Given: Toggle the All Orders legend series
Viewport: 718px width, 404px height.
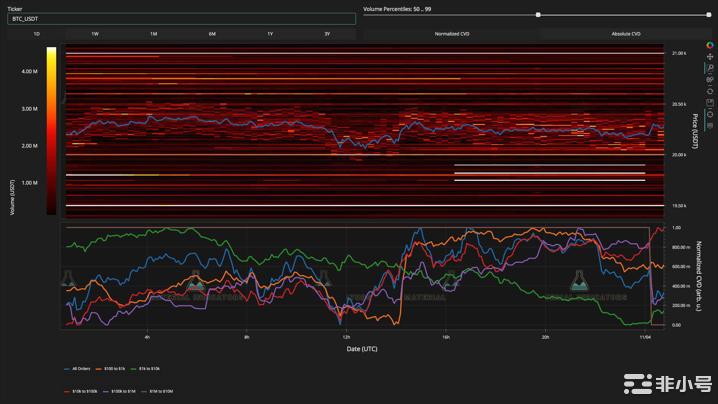Looking at the screenshot, I should 80,369.
